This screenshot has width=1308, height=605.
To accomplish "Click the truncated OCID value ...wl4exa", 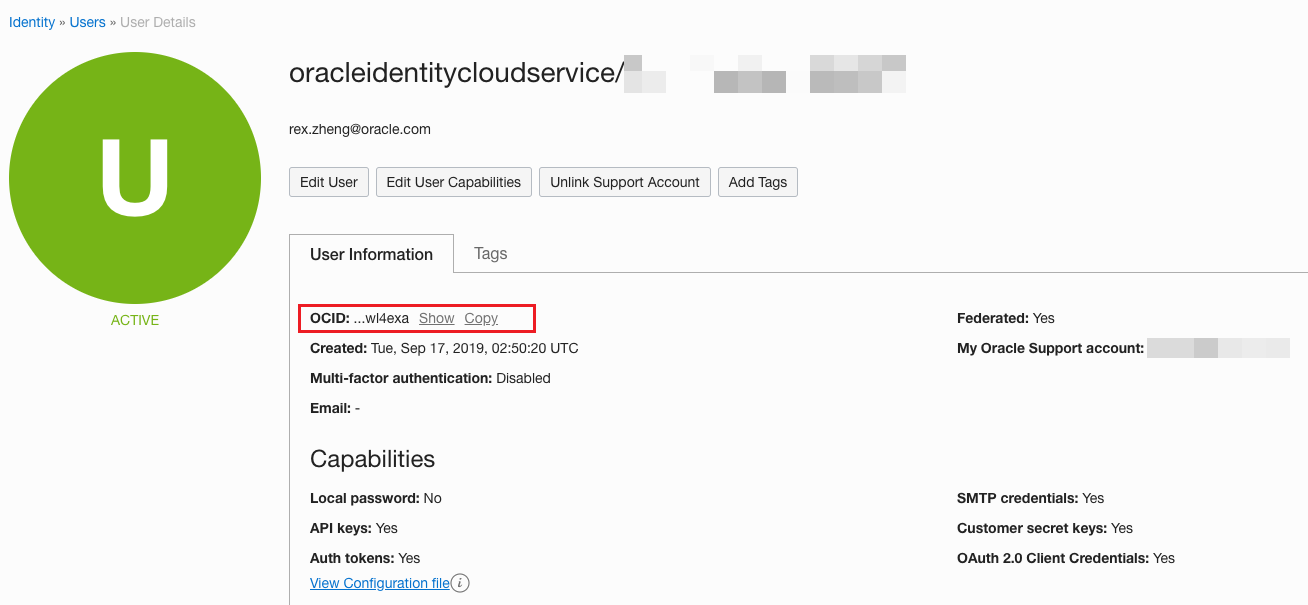I will 381,318.
